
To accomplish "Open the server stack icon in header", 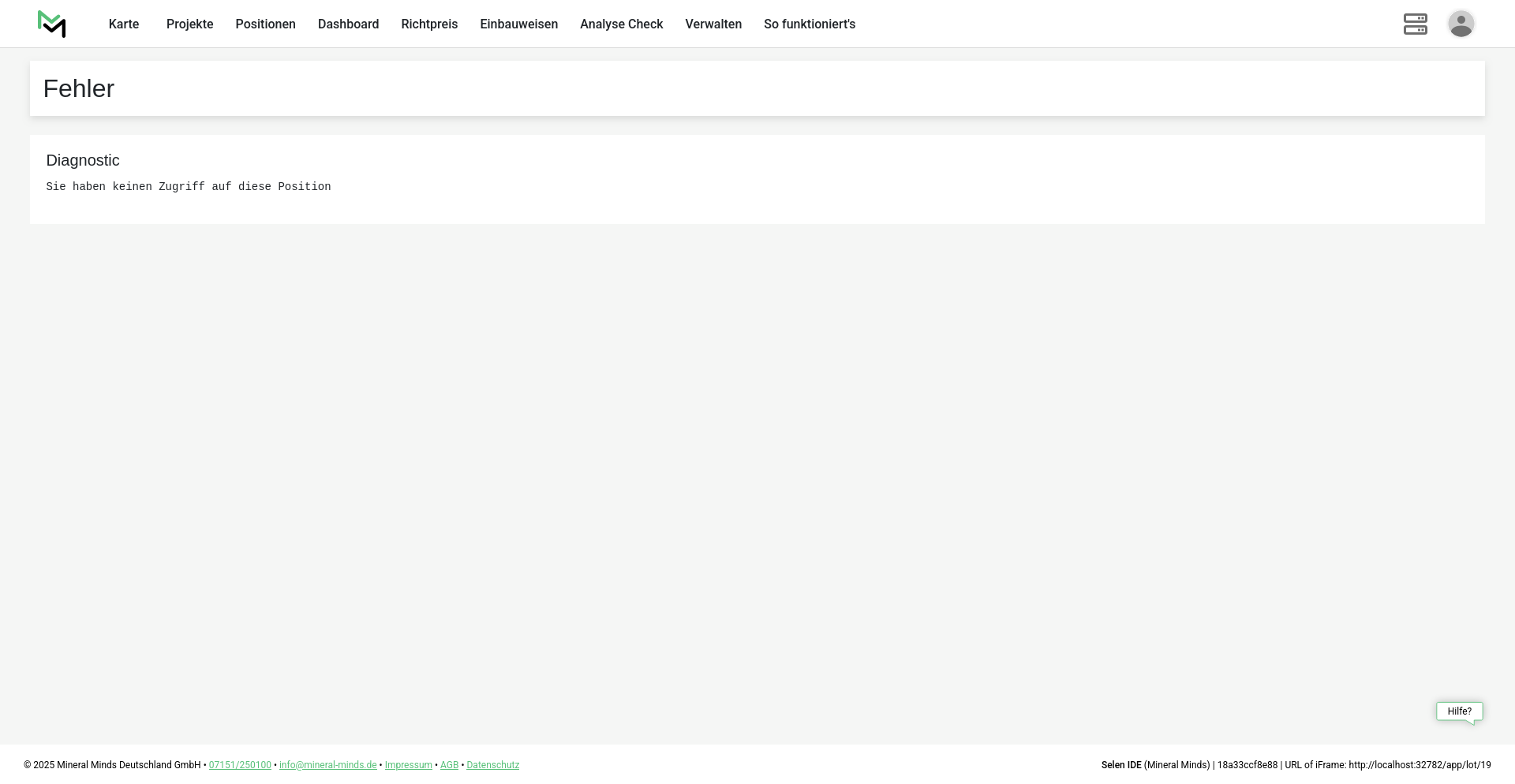I will pyautogui.click(x=1415, y=24).
